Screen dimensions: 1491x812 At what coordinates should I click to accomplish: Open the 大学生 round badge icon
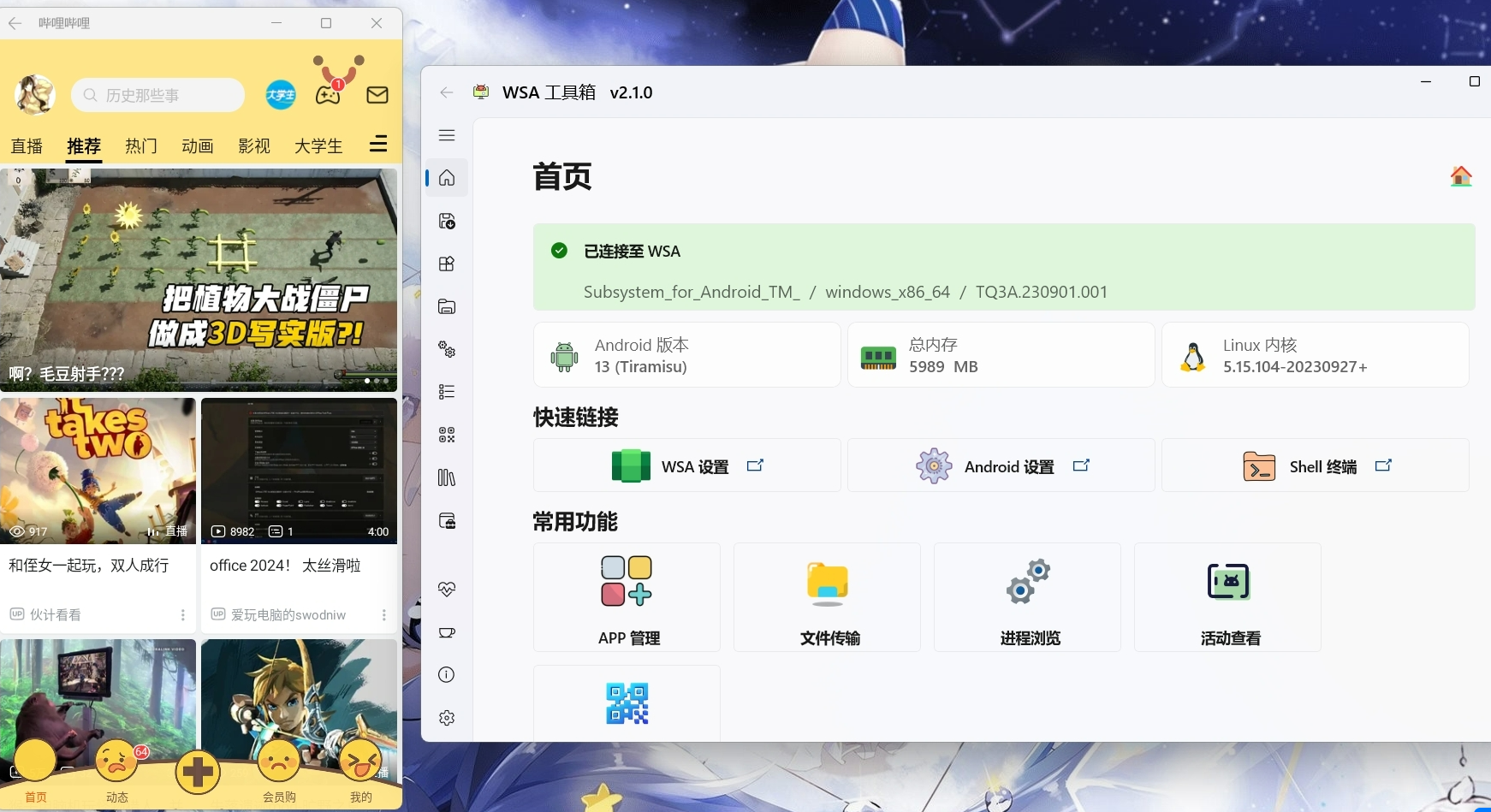(281, 95)
